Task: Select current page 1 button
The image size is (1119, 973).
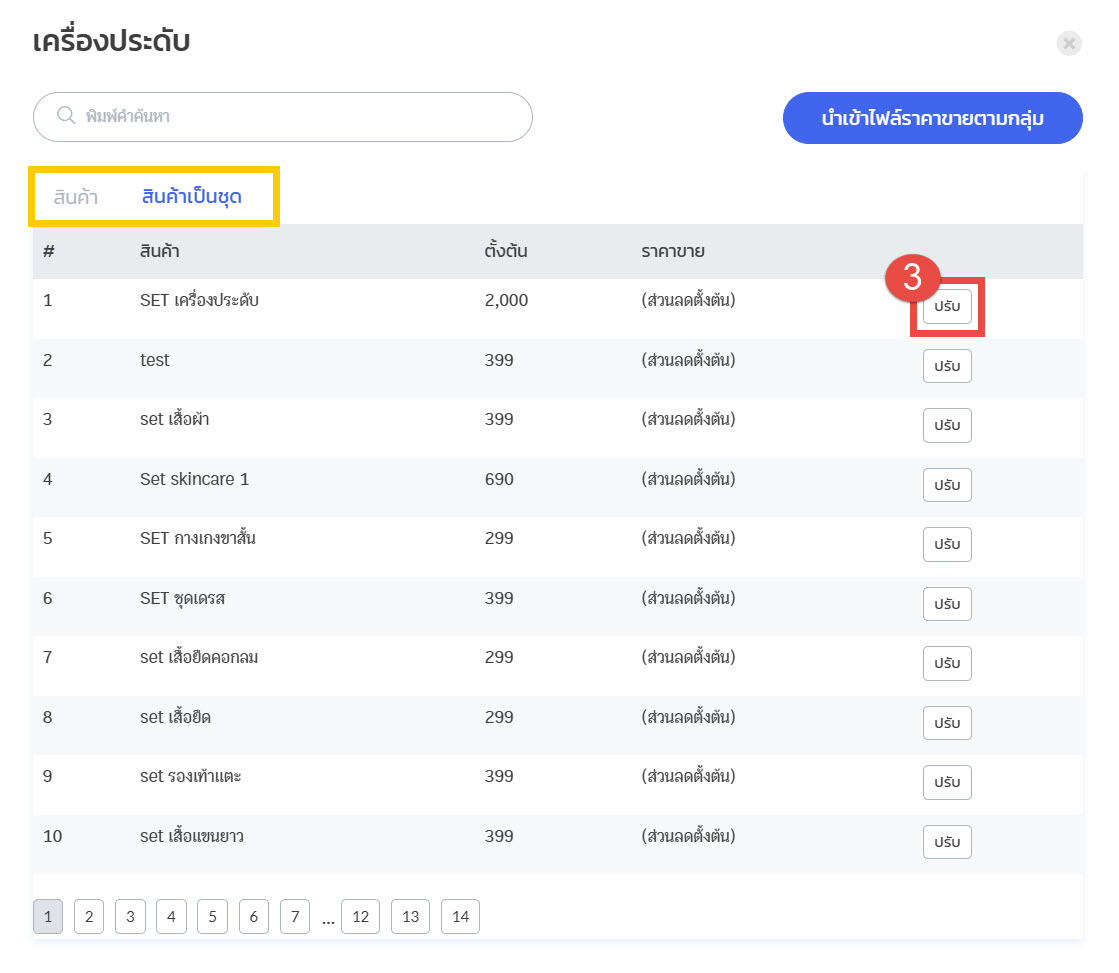Action: [48, 917]
